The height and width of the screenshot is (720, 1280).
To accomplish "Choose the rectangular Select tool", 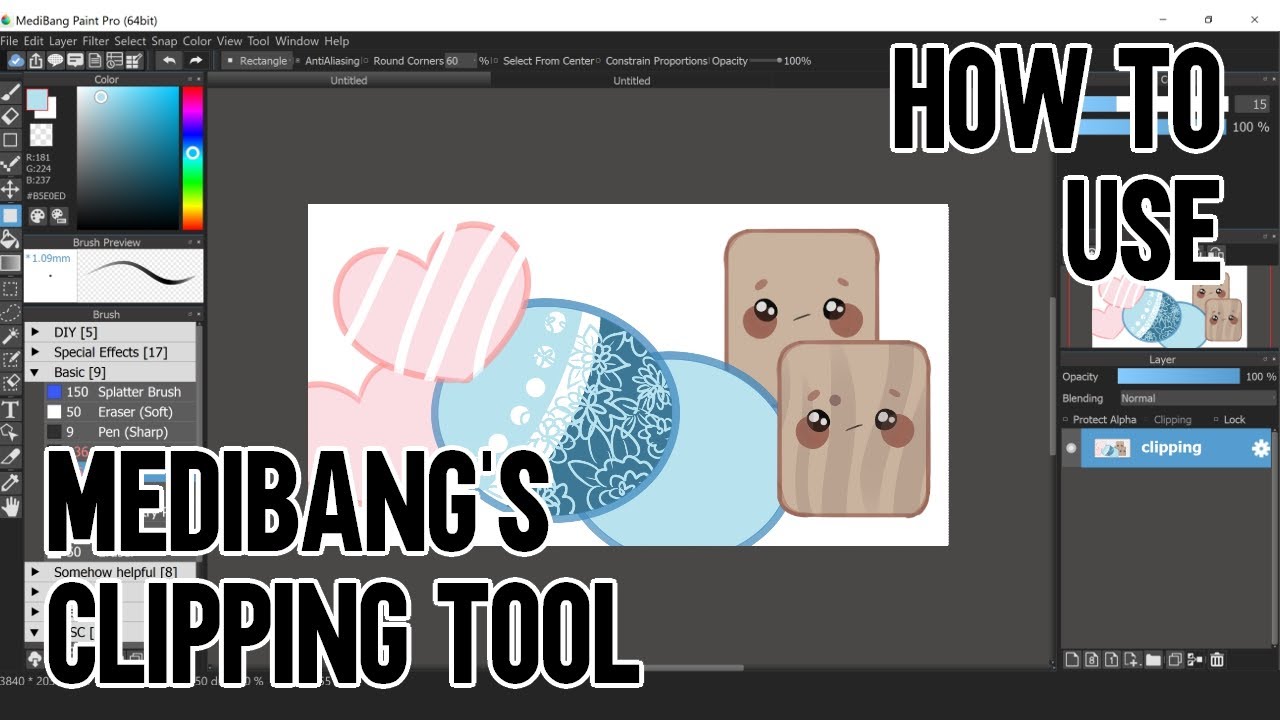I will tap(10, 288).
